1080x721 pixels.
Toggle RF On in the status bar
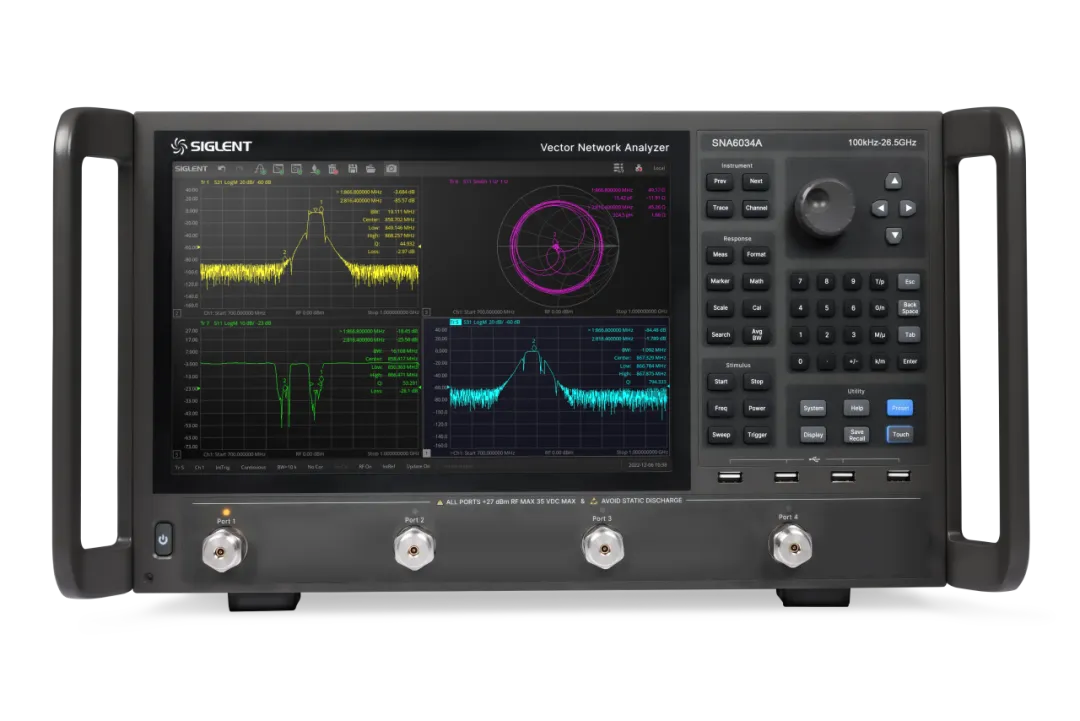click(x=365, y=467)
